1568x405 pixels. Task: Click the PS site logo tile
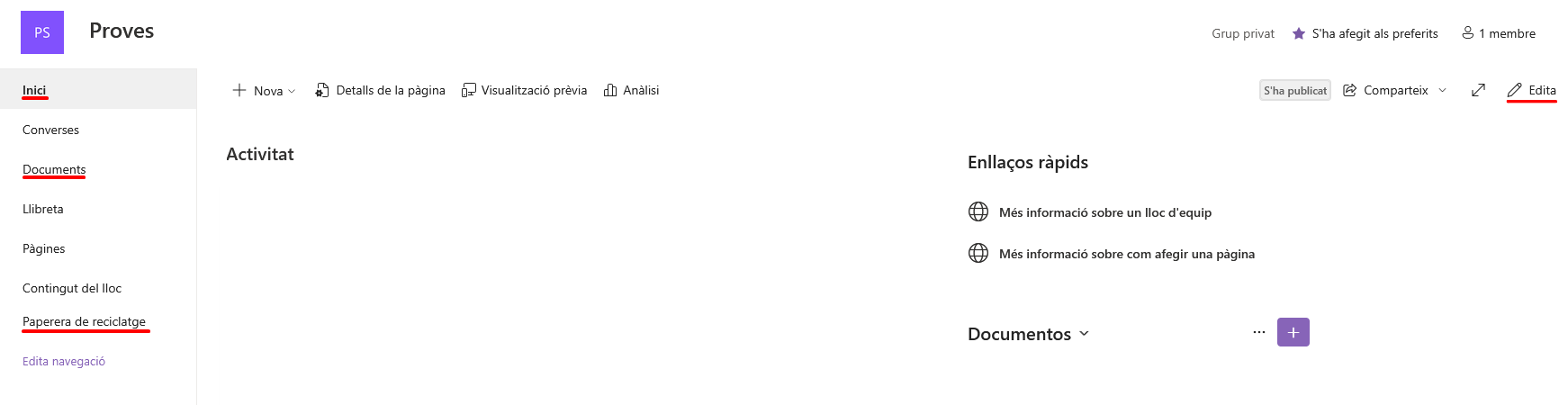click(x=42, y=32)
